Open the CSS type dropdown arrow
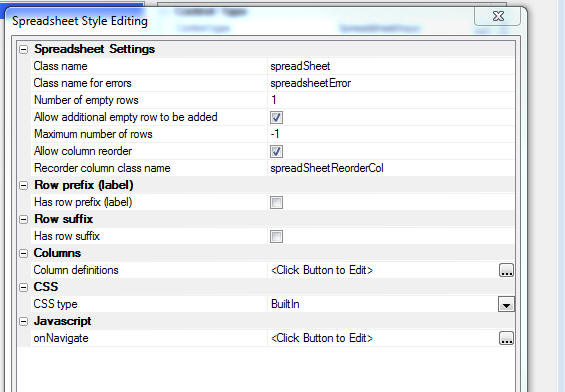This screenshot has width=565, height=392. click(506, 304)
